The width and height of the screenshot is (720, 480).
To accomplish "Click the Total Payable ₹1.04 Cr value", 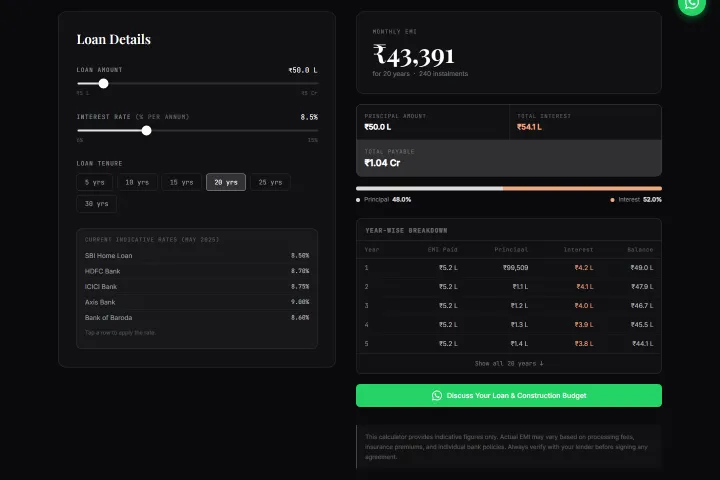I will (382, 163).
